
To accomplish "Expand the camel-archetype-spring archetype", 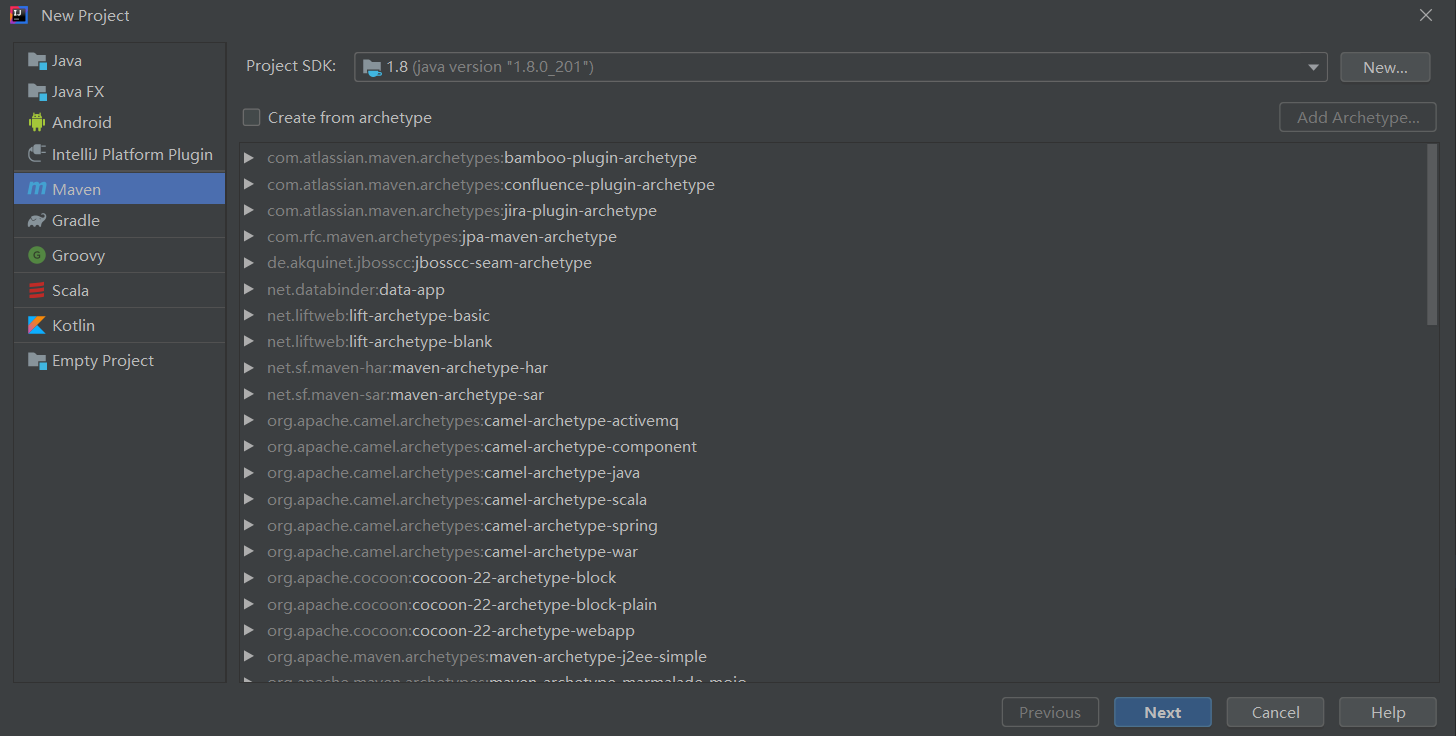I will (x=248, y=525).
